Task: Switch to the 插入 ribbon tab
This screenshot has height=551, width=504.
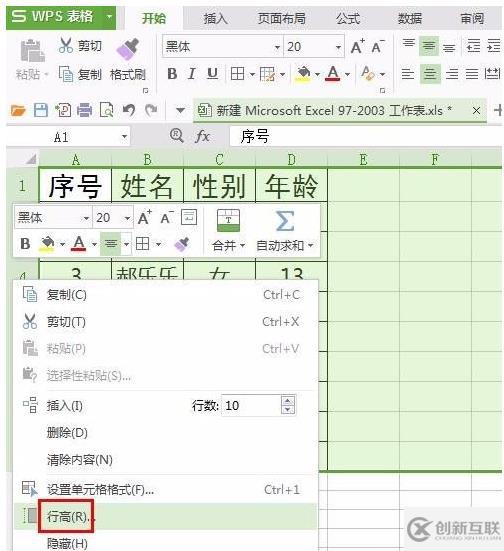Action: point(215,18)
